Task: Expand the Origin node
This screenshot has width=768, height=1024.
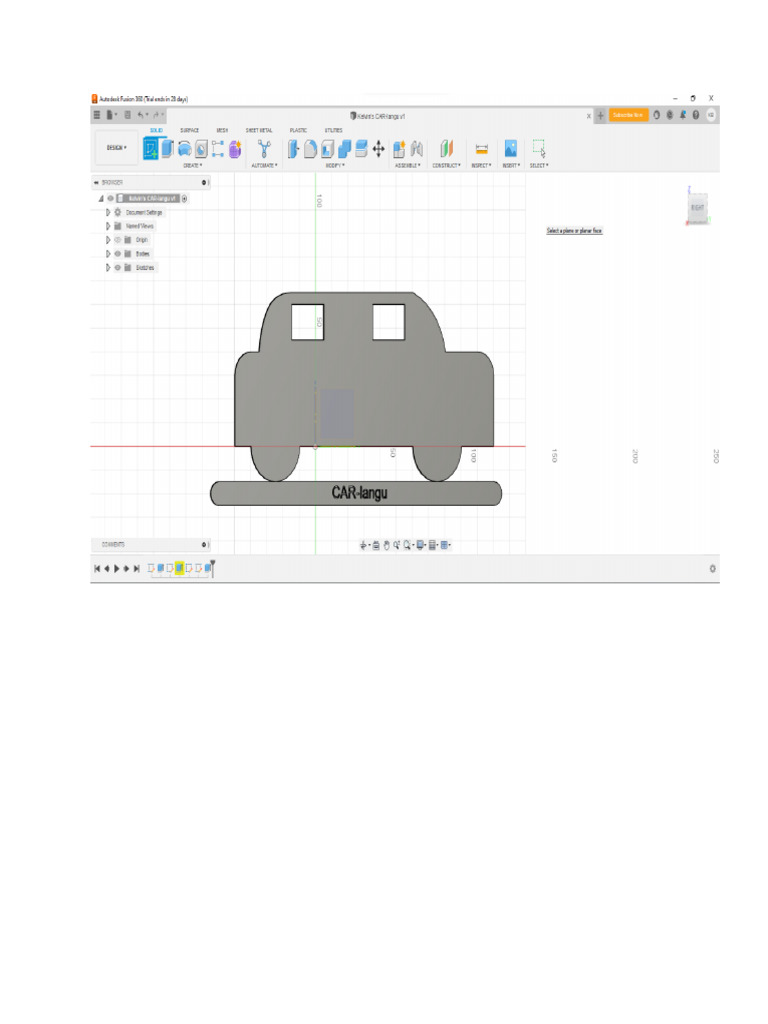Action: click(x=108, y=240)
